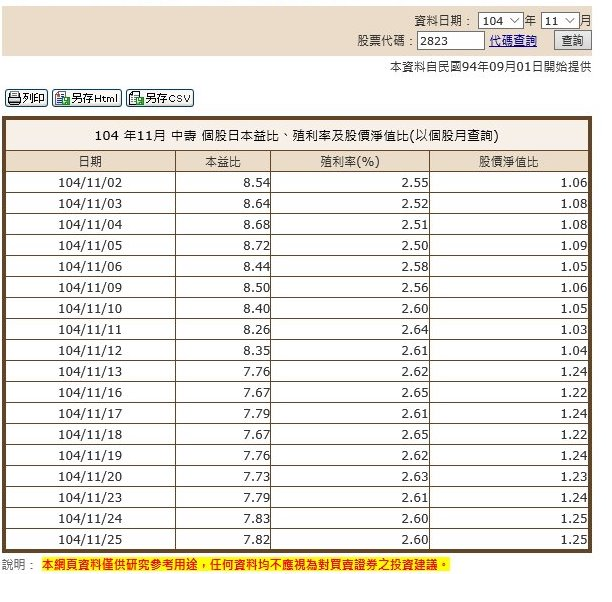Click yield value 2.64 for 104/11/11
612x602 pixels.
[x=415, y=329]
